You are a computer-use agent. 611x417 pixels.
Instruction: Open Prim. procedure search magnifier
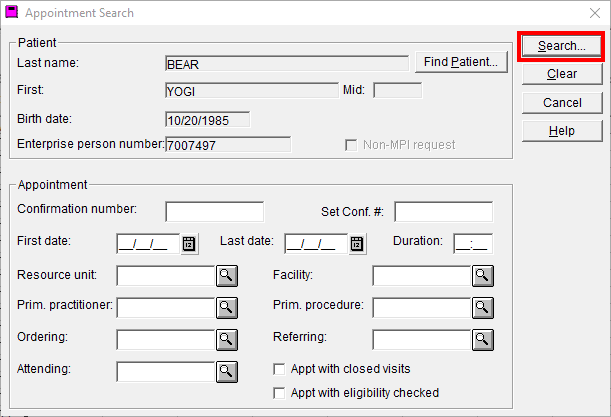point(483,308)
